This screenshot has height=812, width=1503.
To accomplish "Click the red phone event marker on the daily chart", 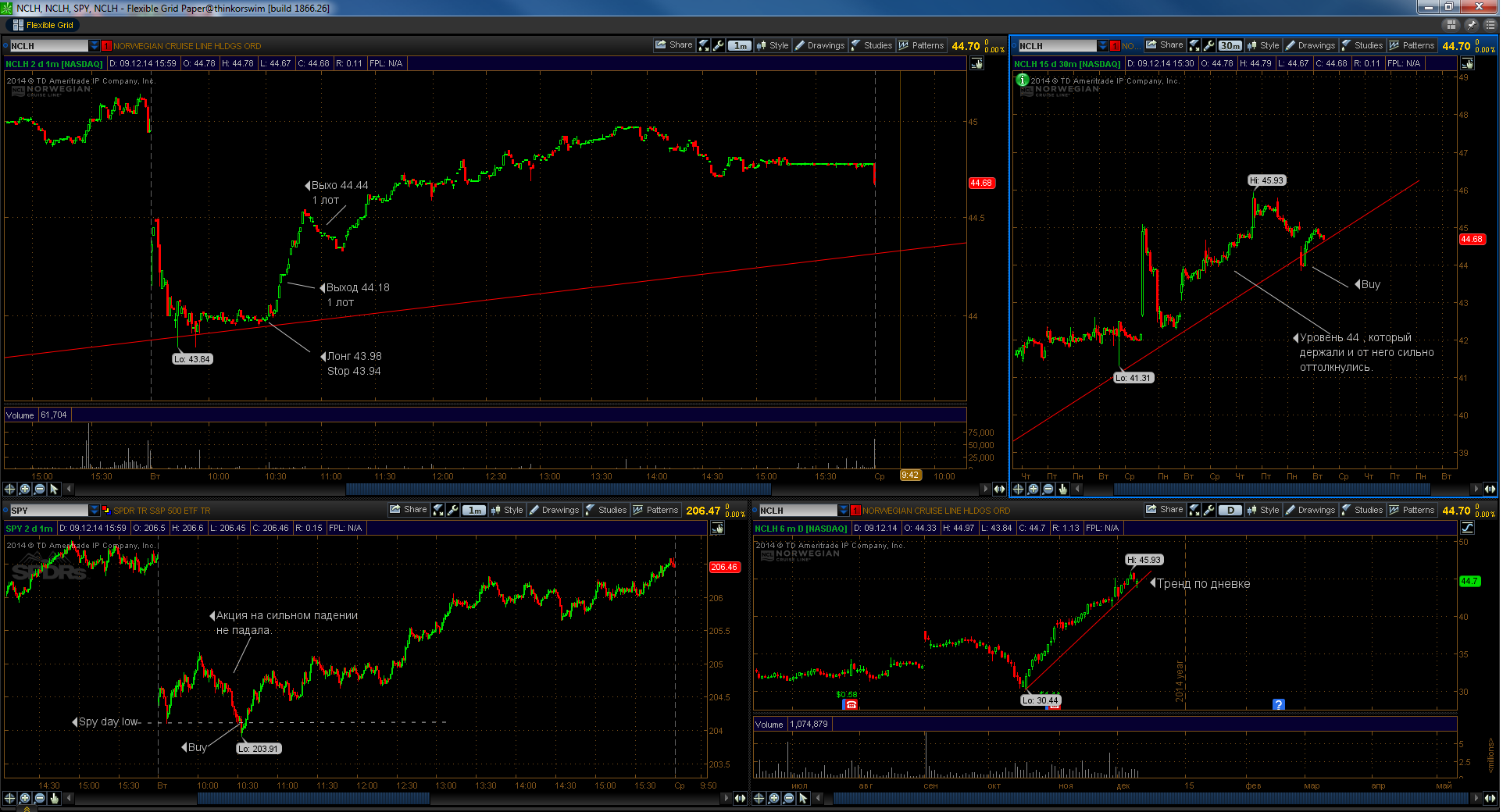I will [x=851, y=704].
